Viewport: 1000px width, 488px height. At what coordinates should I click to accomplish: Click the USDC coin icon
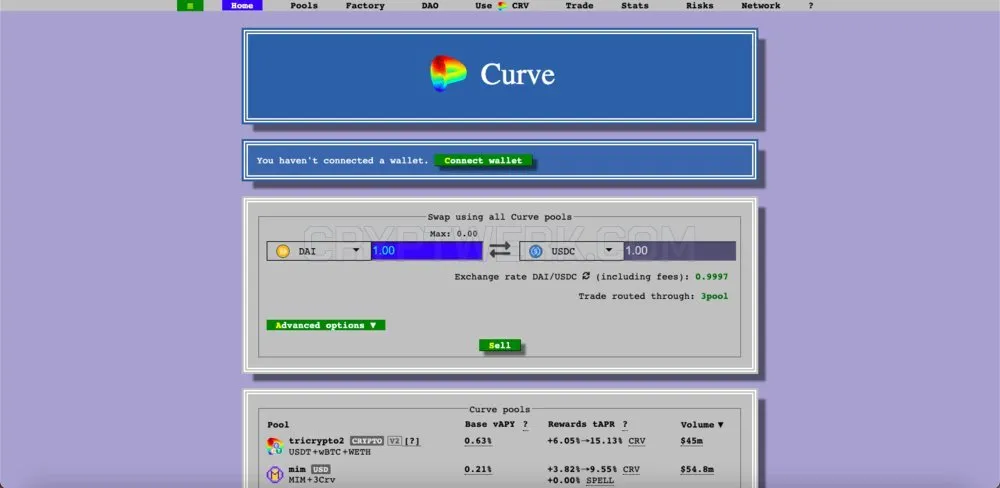(535, 251)
